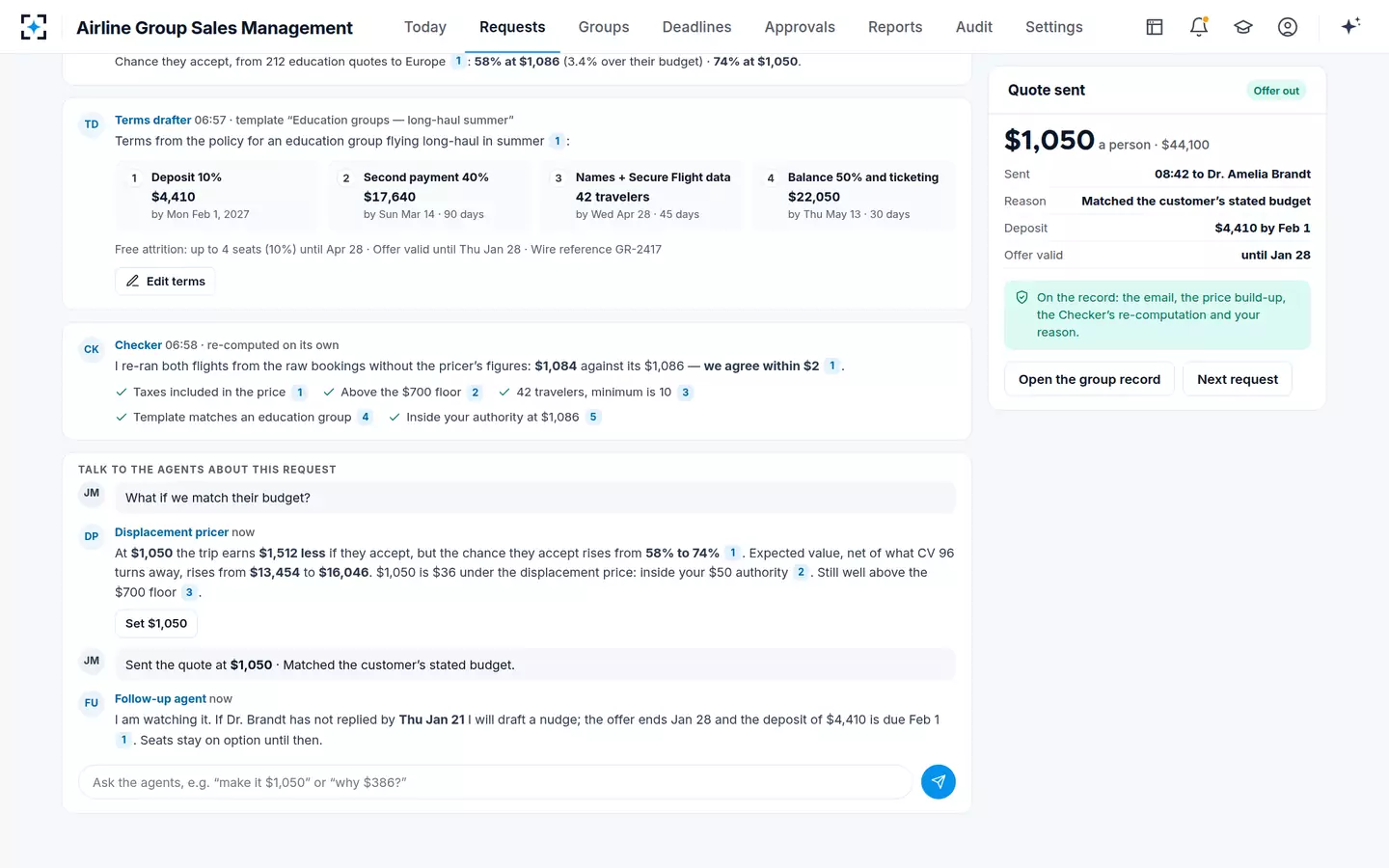Open the graduation cap training icon

[1243, 27]
